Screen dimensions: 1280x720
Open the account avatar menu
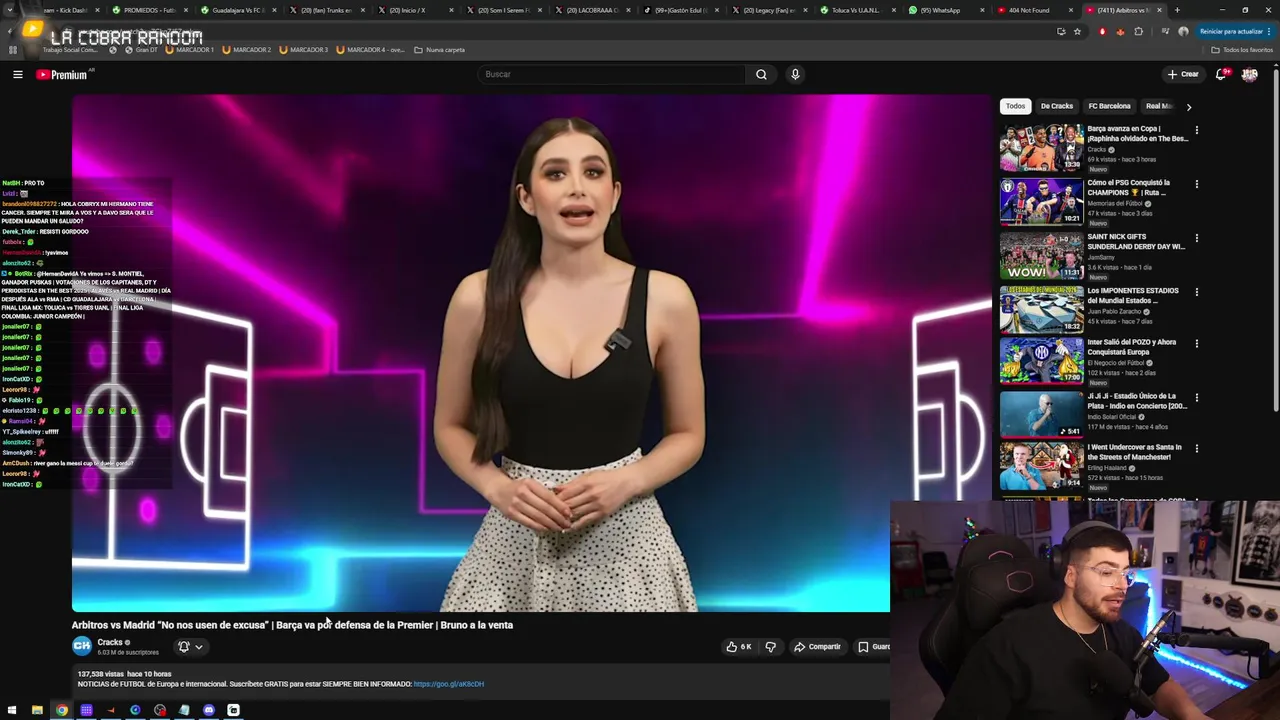1249,74
